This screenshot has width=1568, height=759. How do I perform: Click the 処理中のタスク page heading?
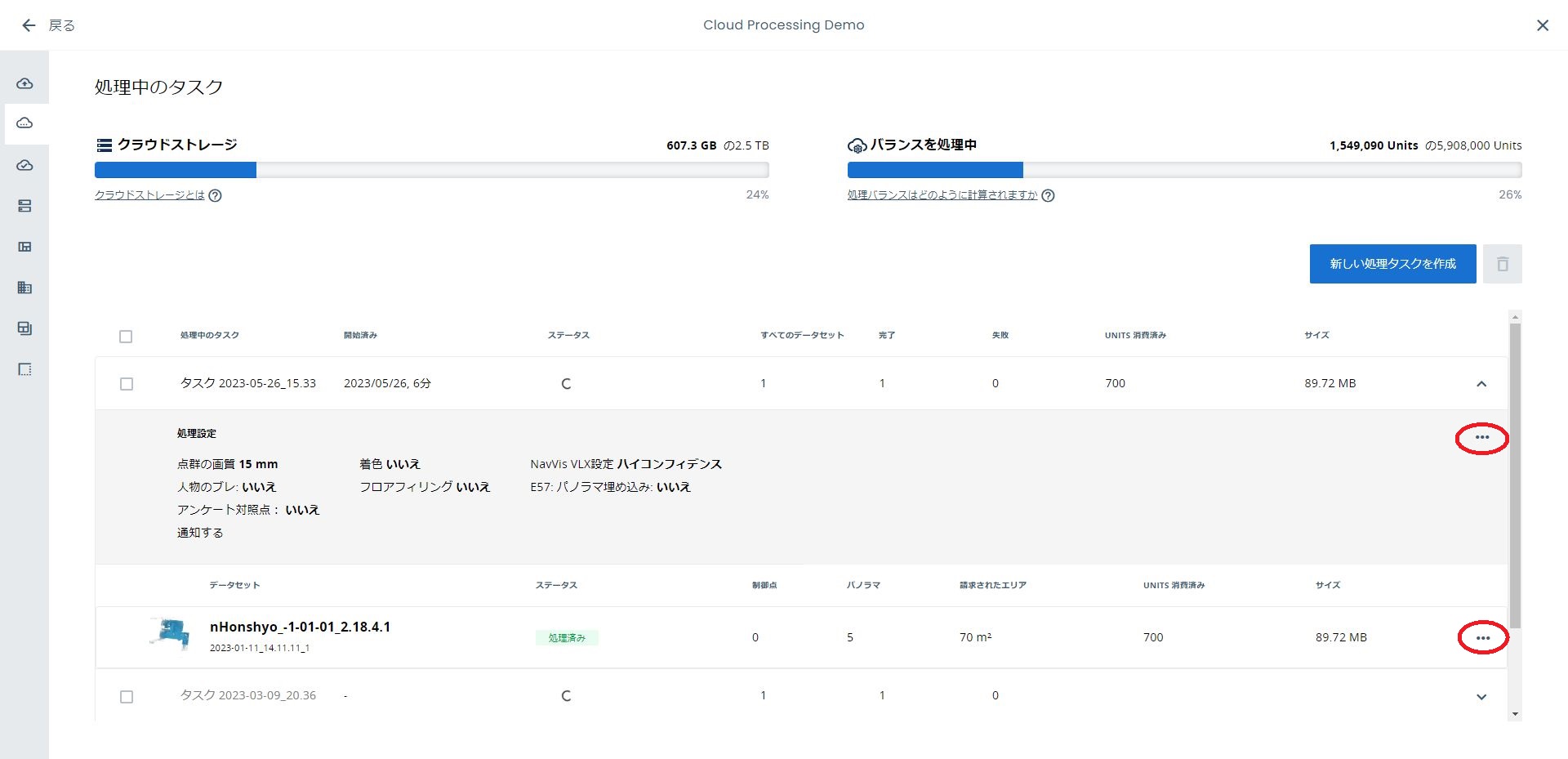point(158,87)
